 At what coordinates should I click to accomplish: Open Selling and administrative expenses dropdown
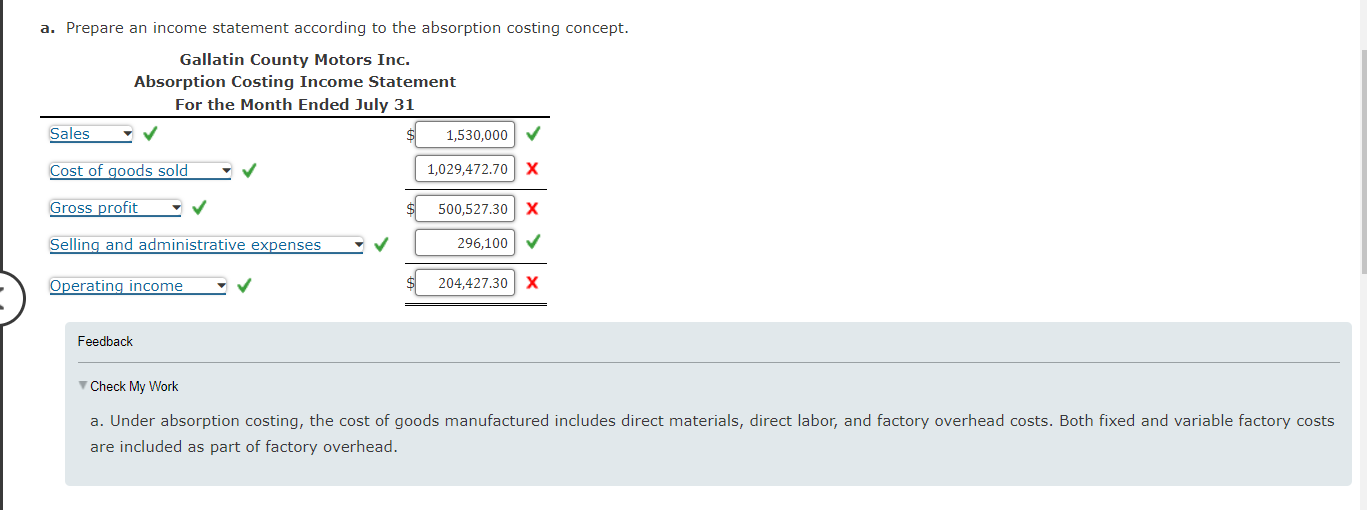pyautogui.click(x=206, y=245)
